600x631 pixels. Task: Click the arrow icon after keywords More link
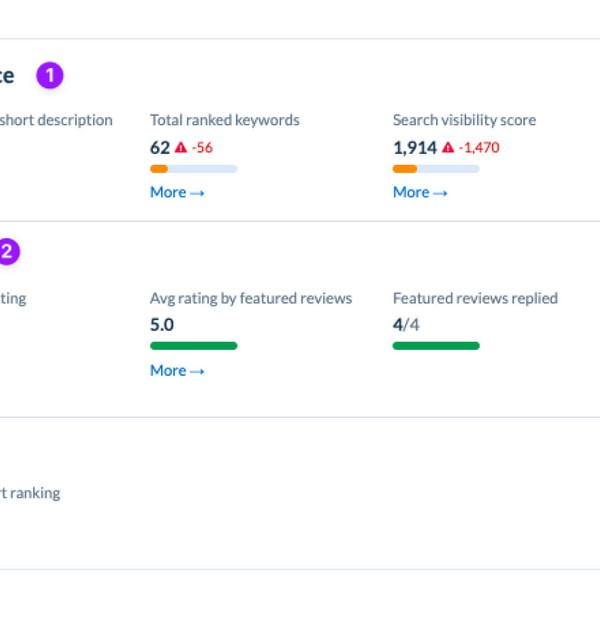click(x=197, y=194)
